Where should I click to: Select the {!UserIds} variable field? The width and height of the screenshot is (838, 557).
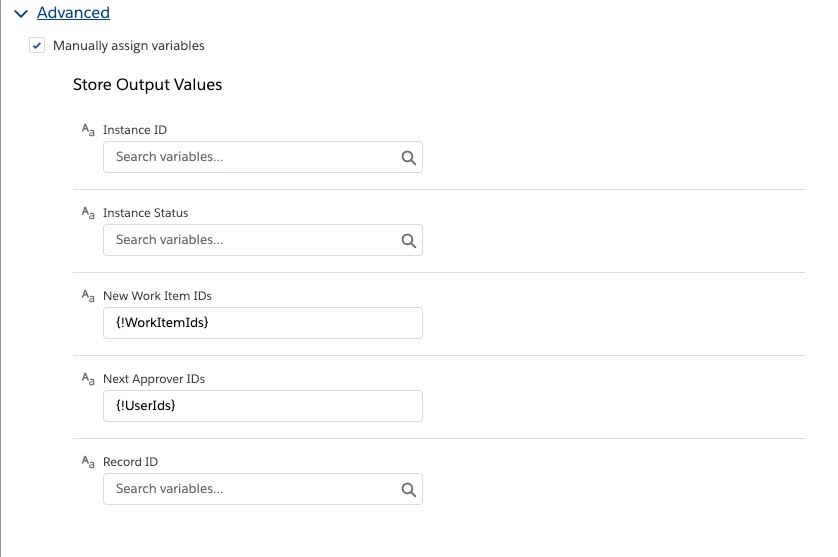[x=262, y=406]
